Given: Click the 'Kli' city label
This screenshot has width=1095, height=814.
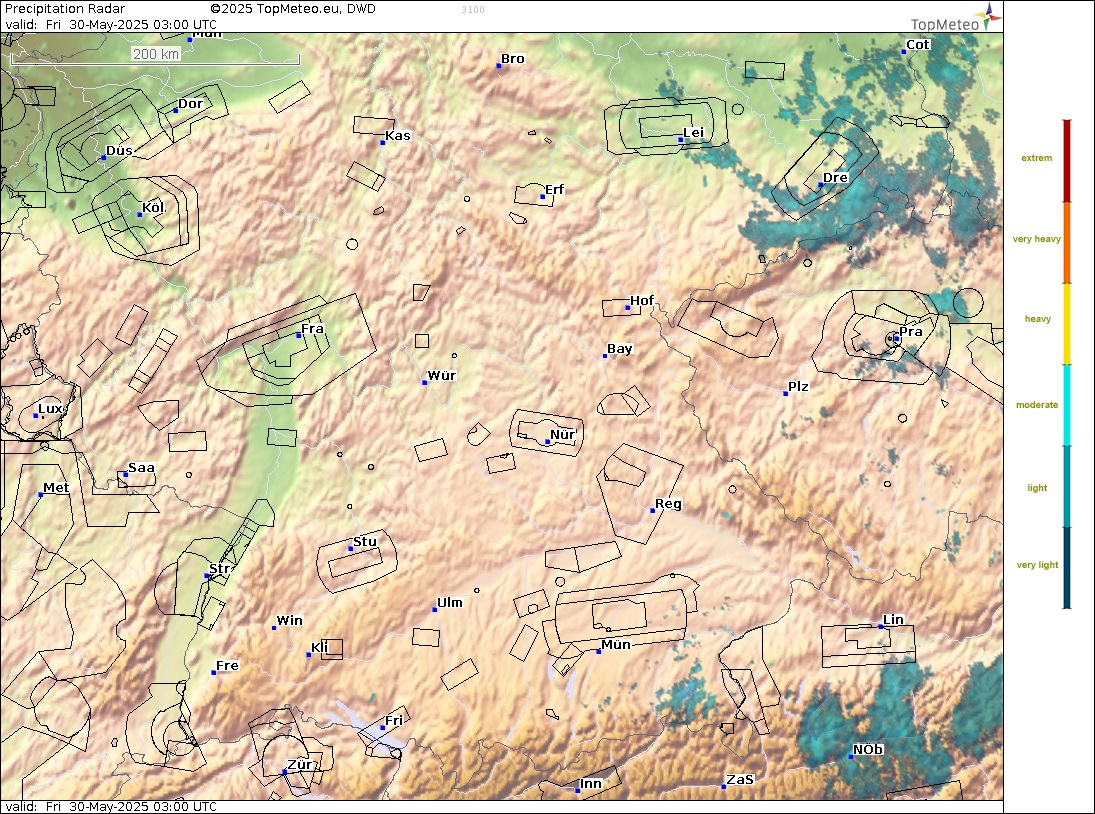Looking at the screenshot, I should [319, 648].
